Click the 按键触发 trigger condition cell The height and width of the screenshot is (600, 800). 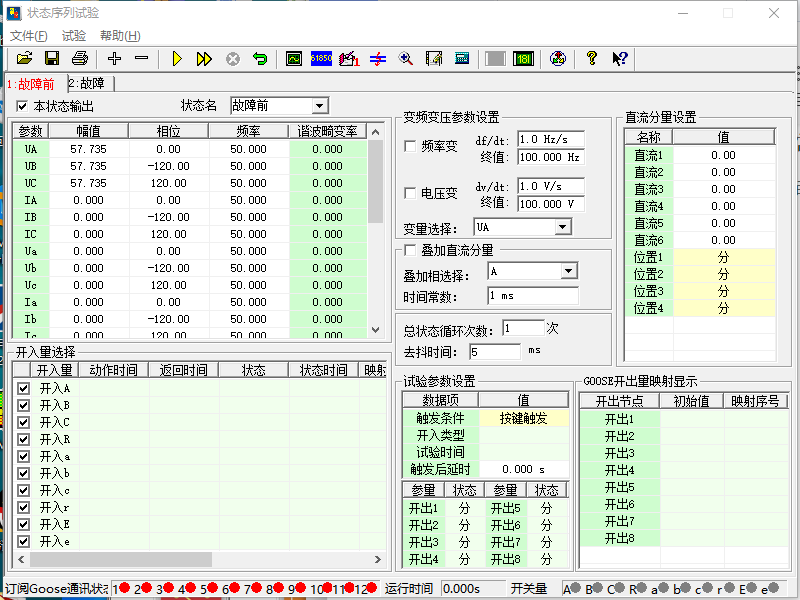click(523, 419)
